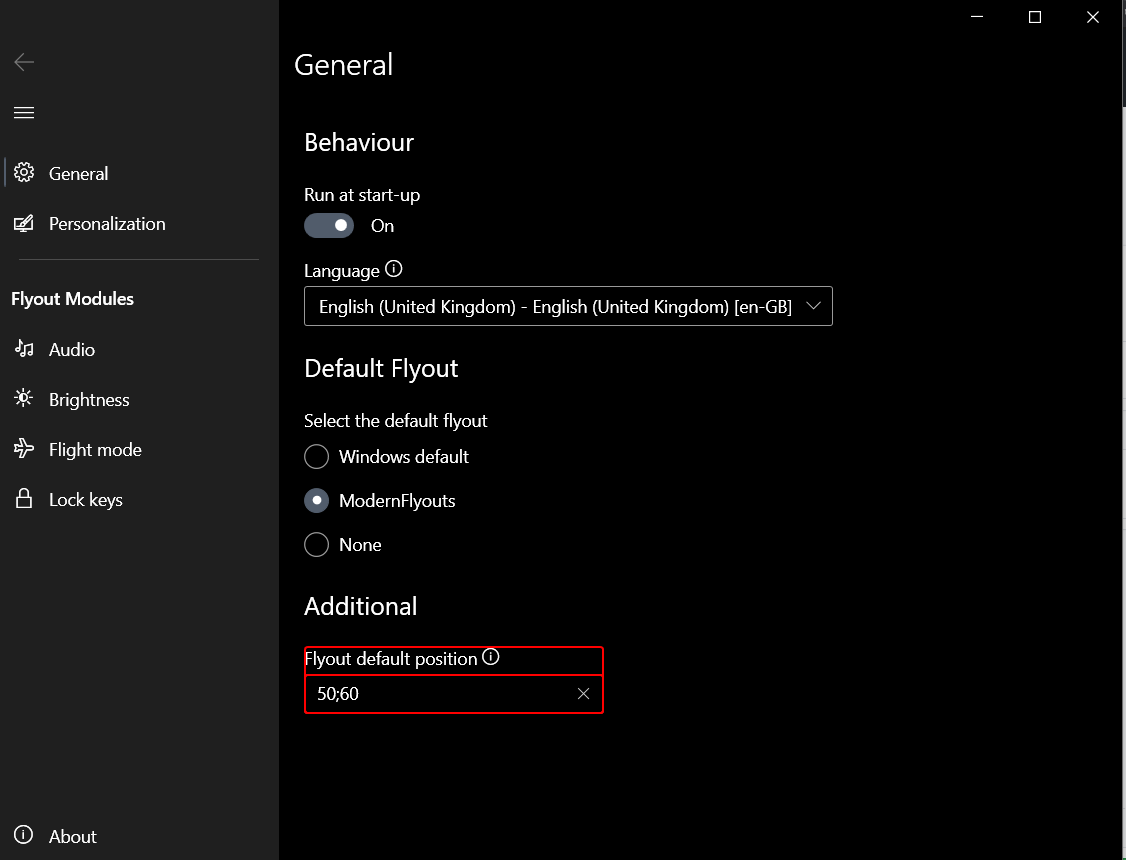Click info icon beside Flyout default position
Image resolution: width=1126 pixels, height=860 pixels.
[490, 657]
